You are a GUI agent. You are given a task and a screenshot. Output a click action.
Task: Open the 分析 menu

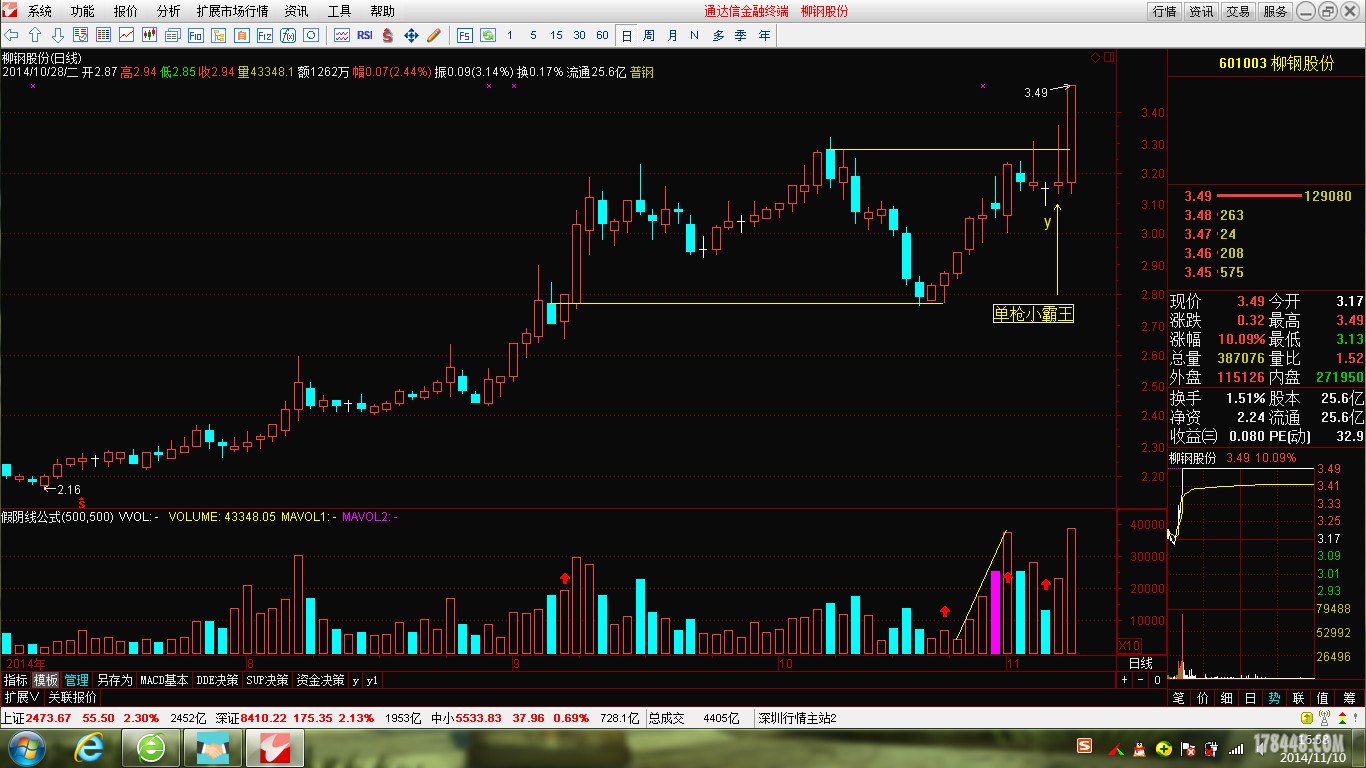pyautogui.click(x=169, y=11)
